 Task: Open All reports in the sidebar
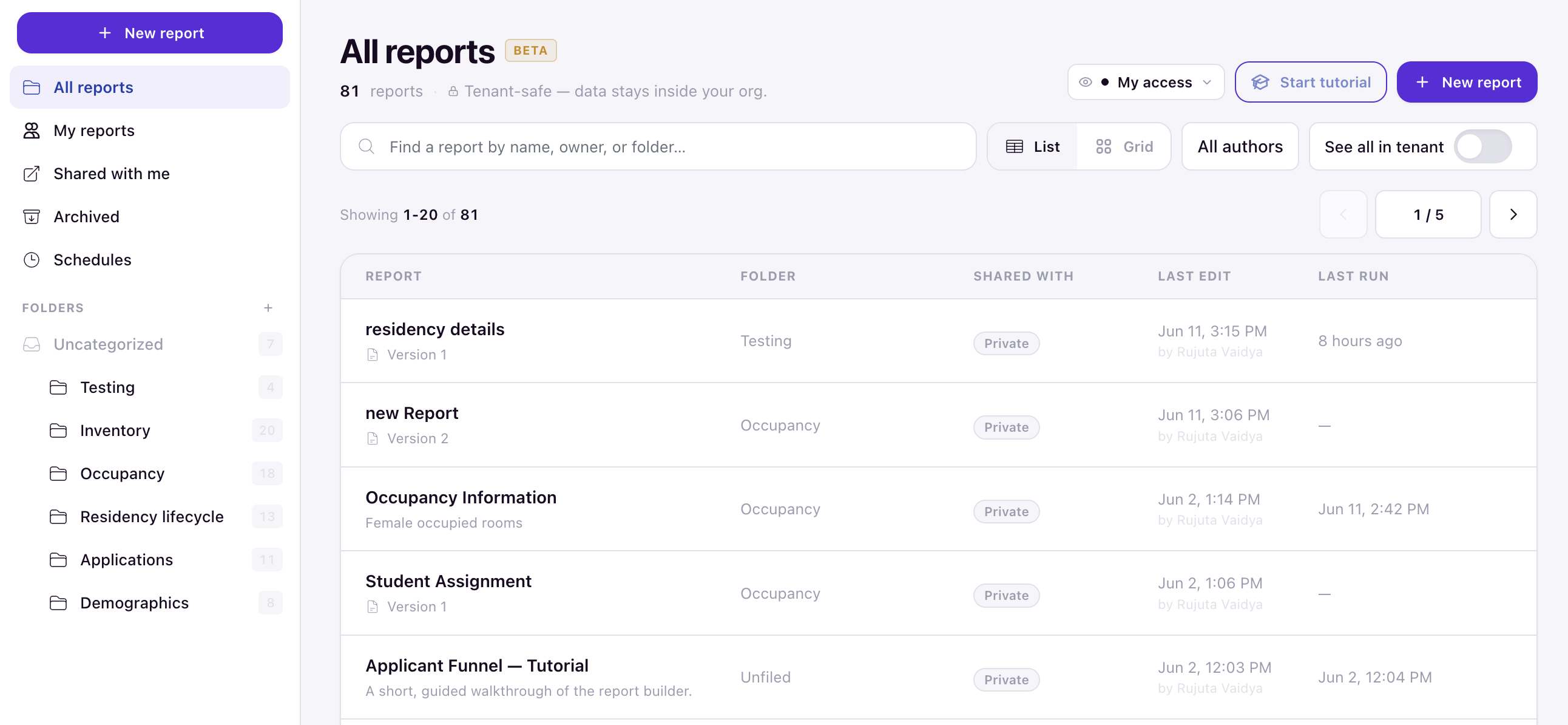click(x=150, y=87)
